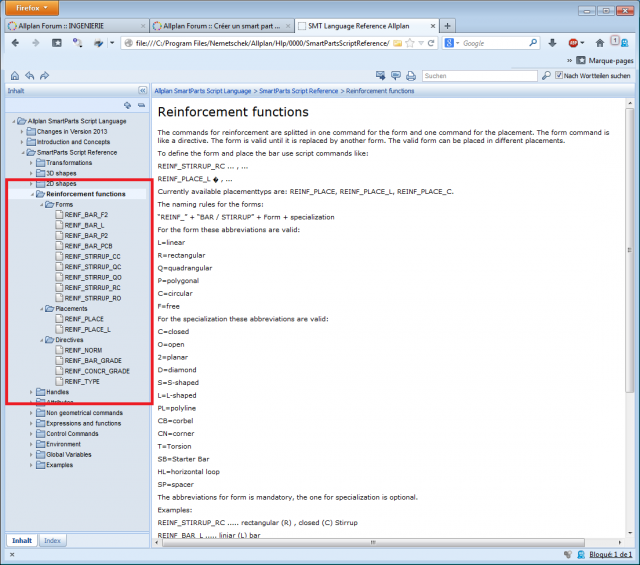This screenshot has height=565, width=640.
Task: Click the blue user icon in status bar
Action: [x=581, y=554]
